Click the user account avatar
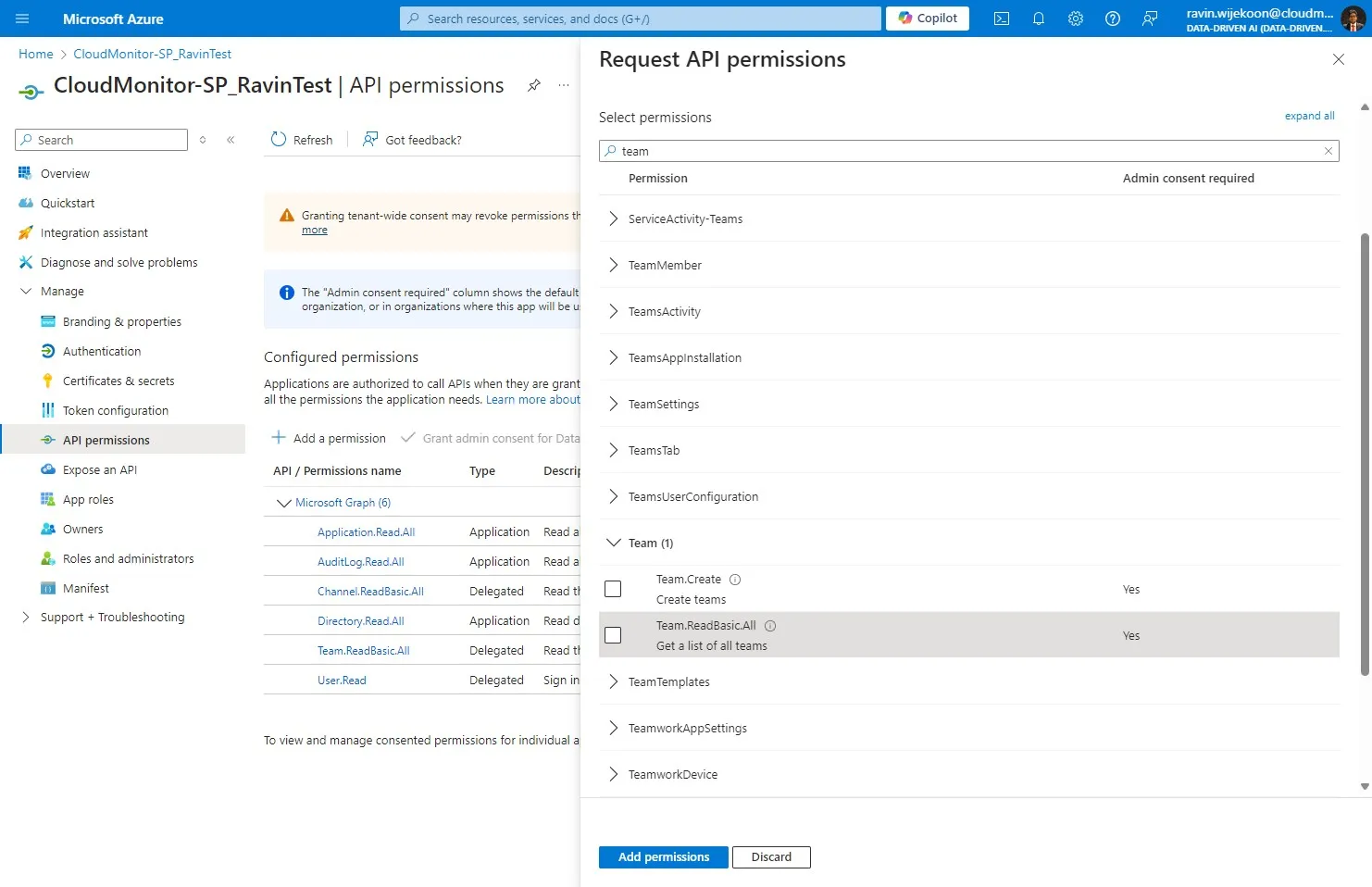 coord(1353,19)
